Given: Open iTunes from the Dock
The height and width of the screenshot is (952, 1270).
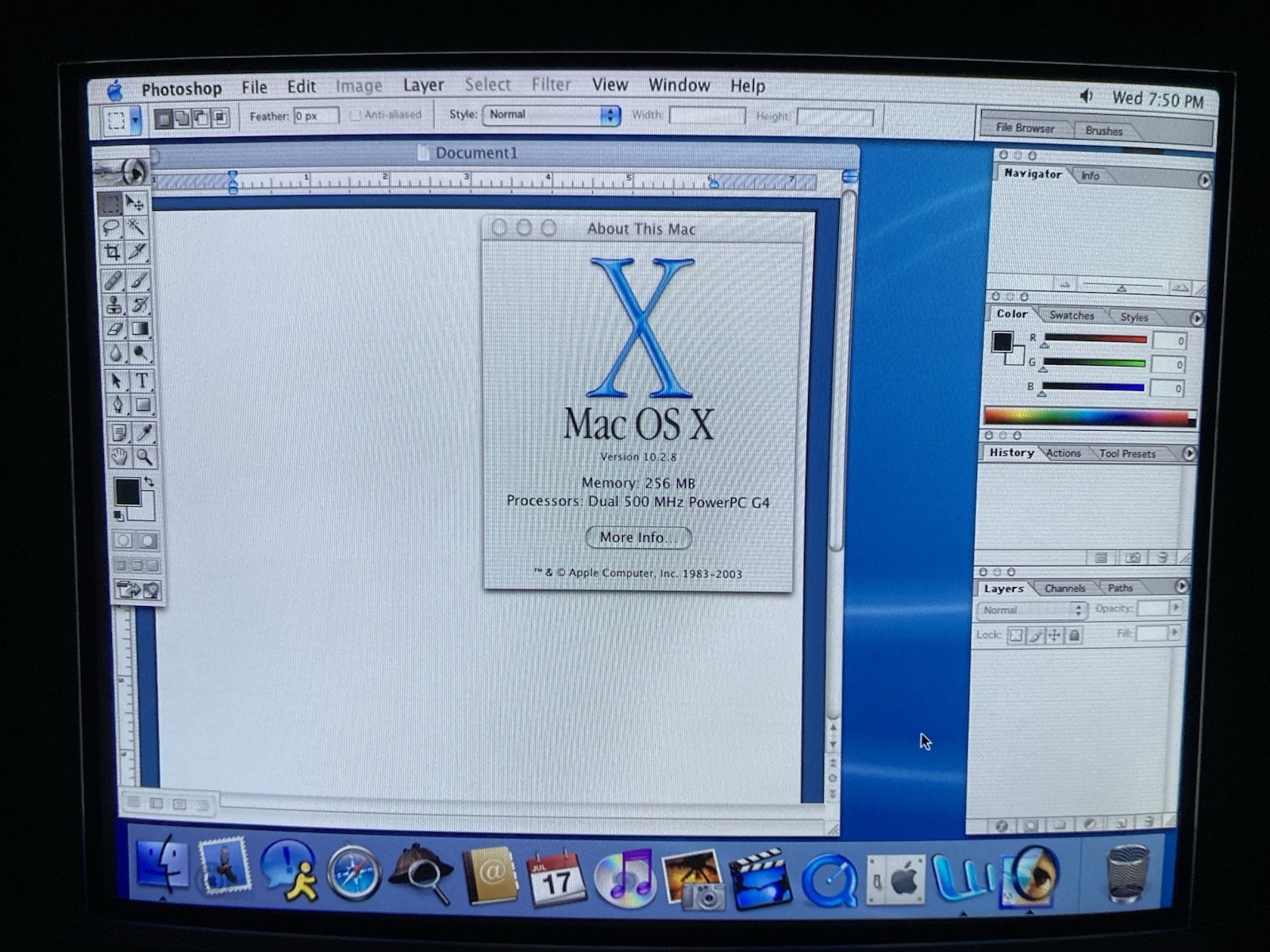Looking at the screenshot, I should click(625, 877).
